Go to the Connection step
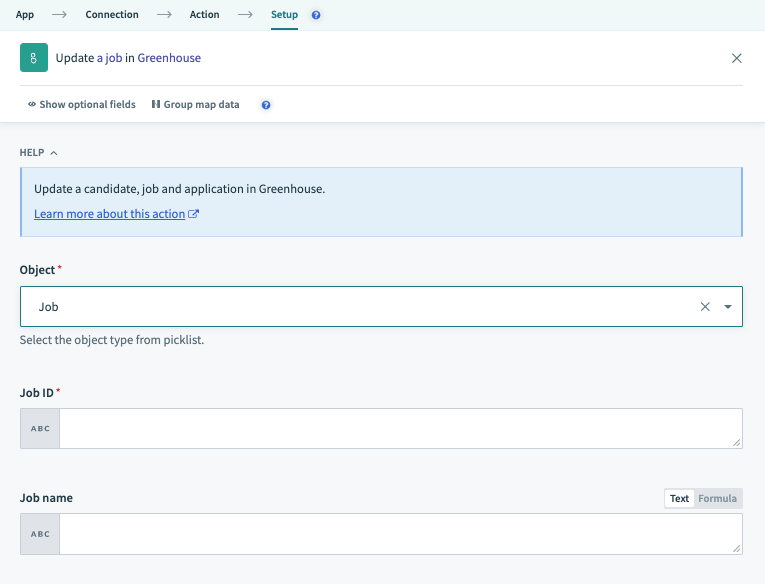This screenshot has height=584, width=765. pos(112,15)
